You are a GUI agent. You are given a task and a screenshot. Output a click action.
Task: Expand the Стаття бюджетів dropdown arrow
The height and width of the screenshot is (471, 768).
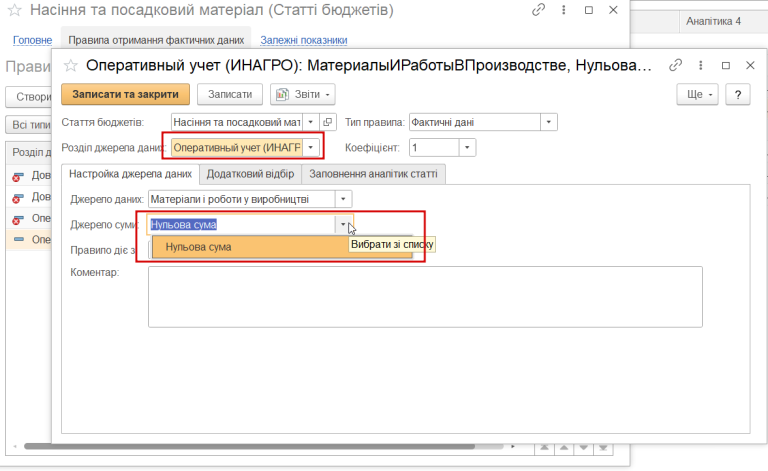[x=311, y=122]
